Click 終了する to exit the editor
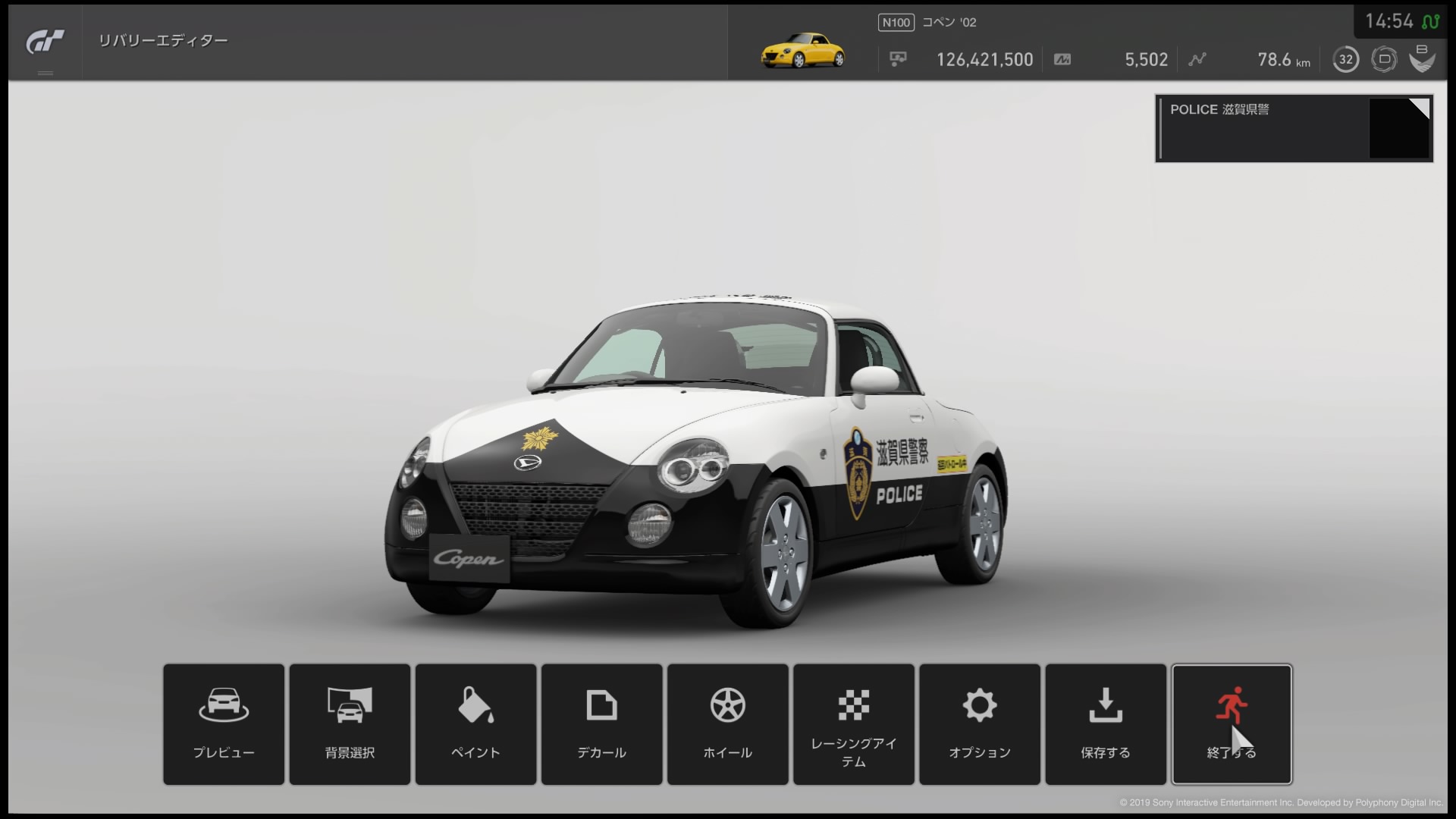 click(1231, 724)
